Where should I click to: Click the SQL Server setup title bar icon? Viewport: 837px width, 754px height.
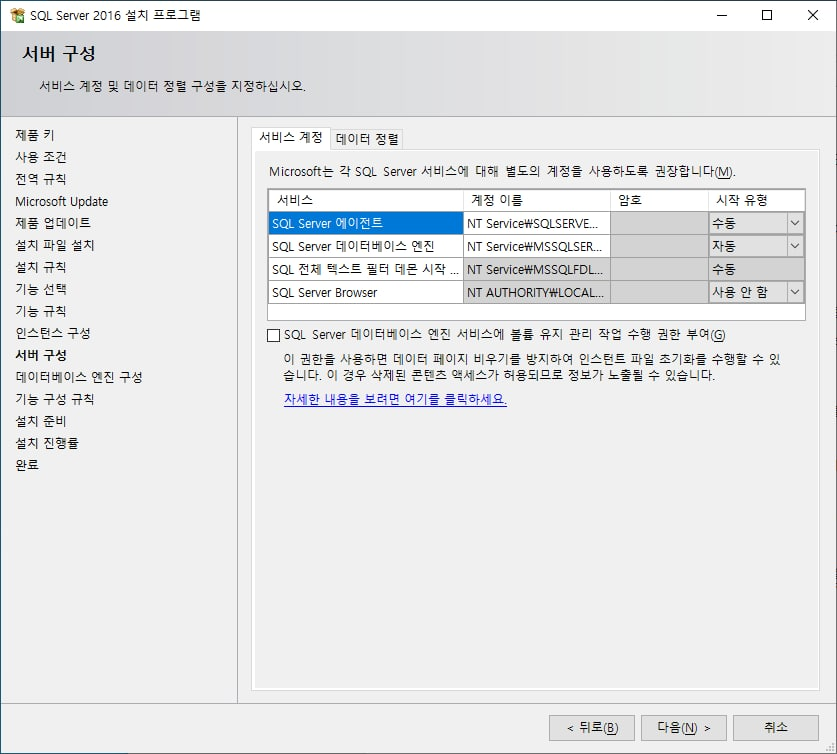(18, 15)
